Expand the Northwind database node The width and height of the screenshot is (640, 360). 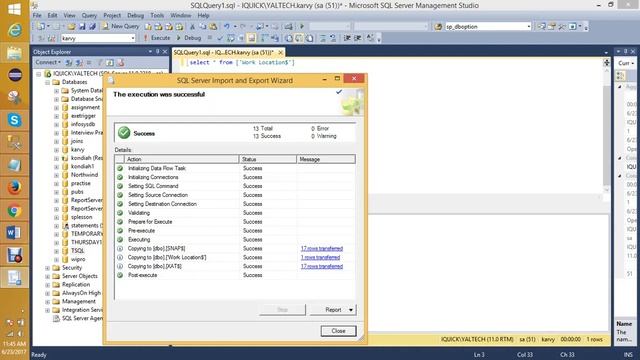point(56,175)
